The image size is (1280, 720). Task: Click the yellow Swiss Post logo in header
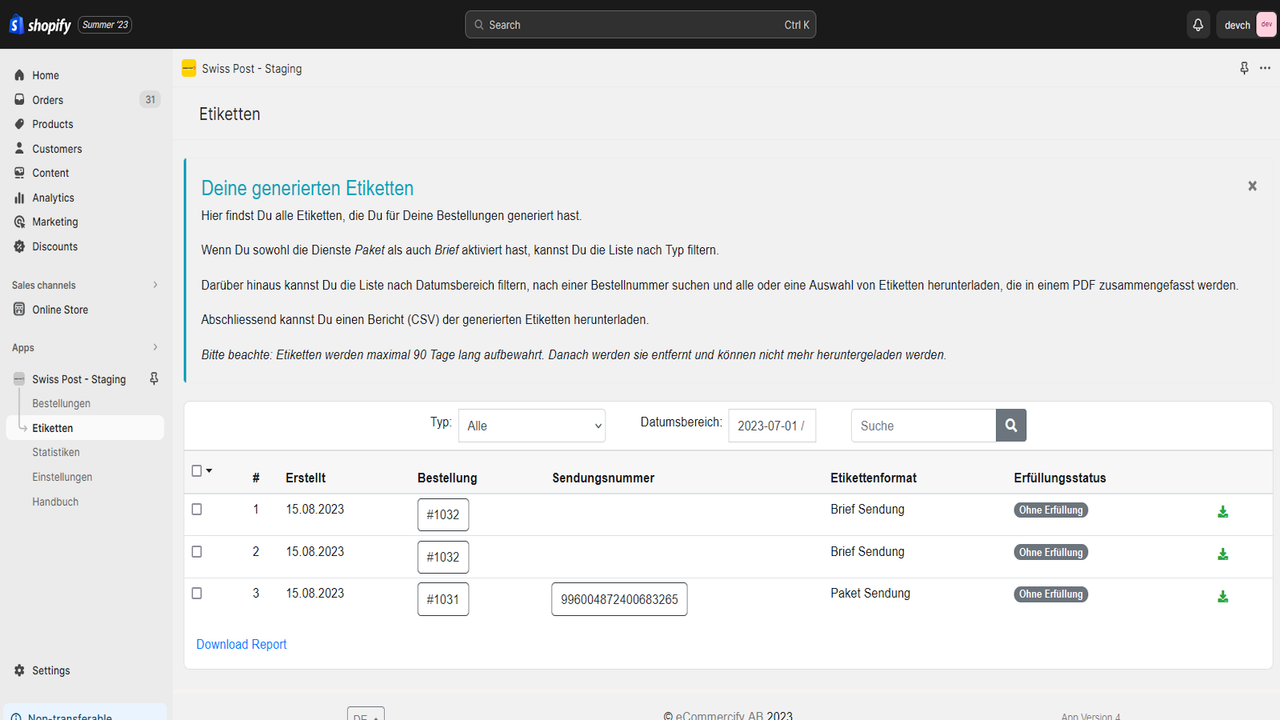tap(189, 69)
